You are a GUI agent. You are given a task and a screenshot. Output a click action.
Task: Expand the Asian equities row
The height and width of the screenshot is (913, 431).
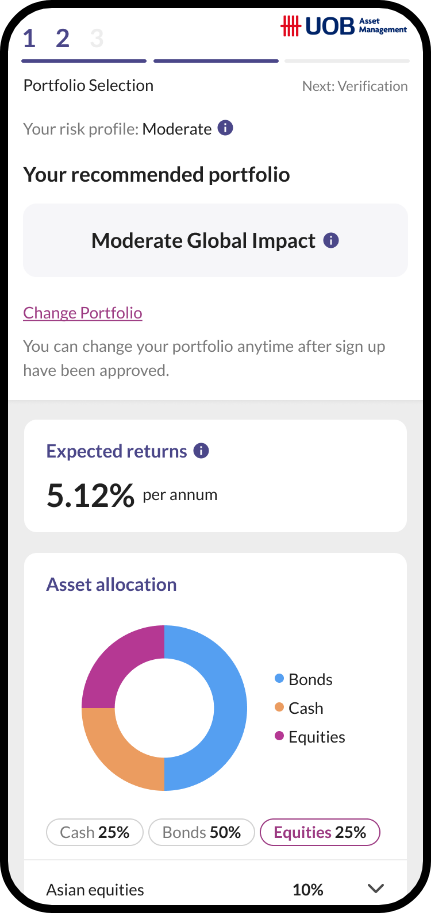[x=216, y=889]
